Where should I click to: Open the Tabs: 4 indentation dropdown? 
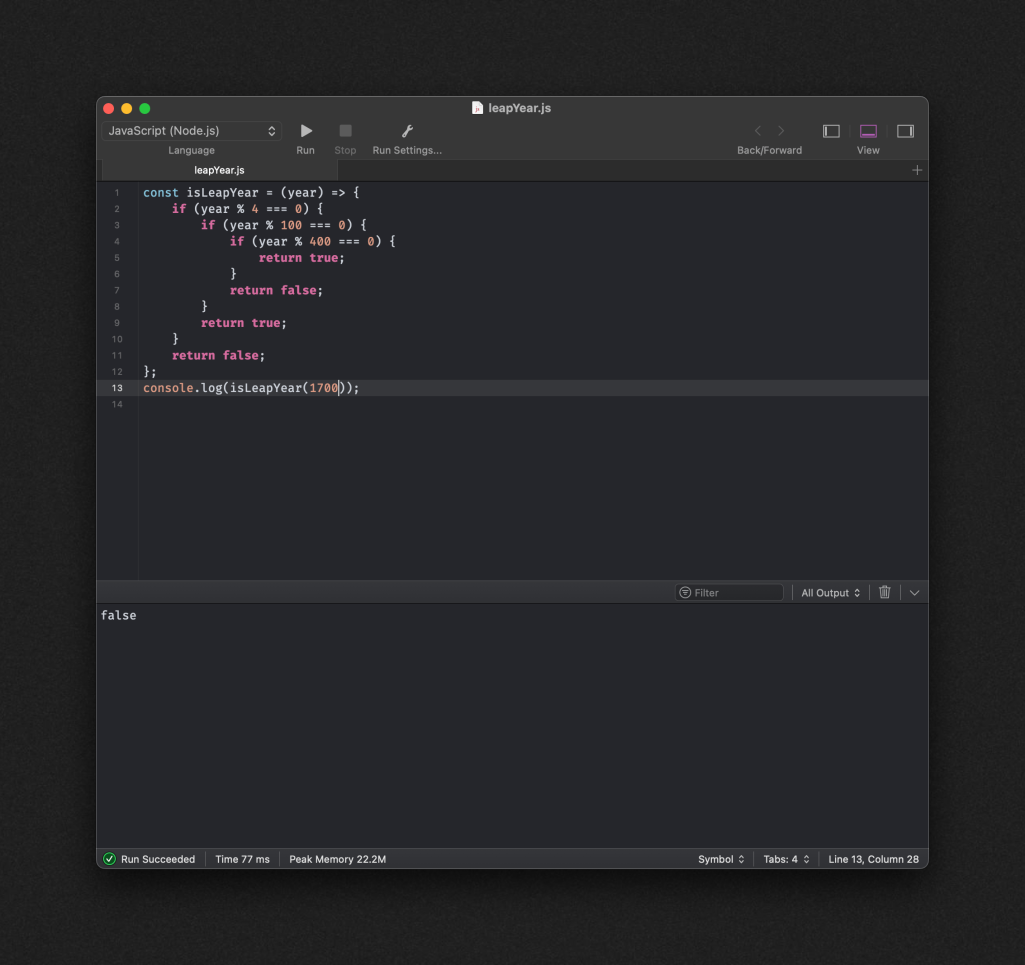pos(786,859)
